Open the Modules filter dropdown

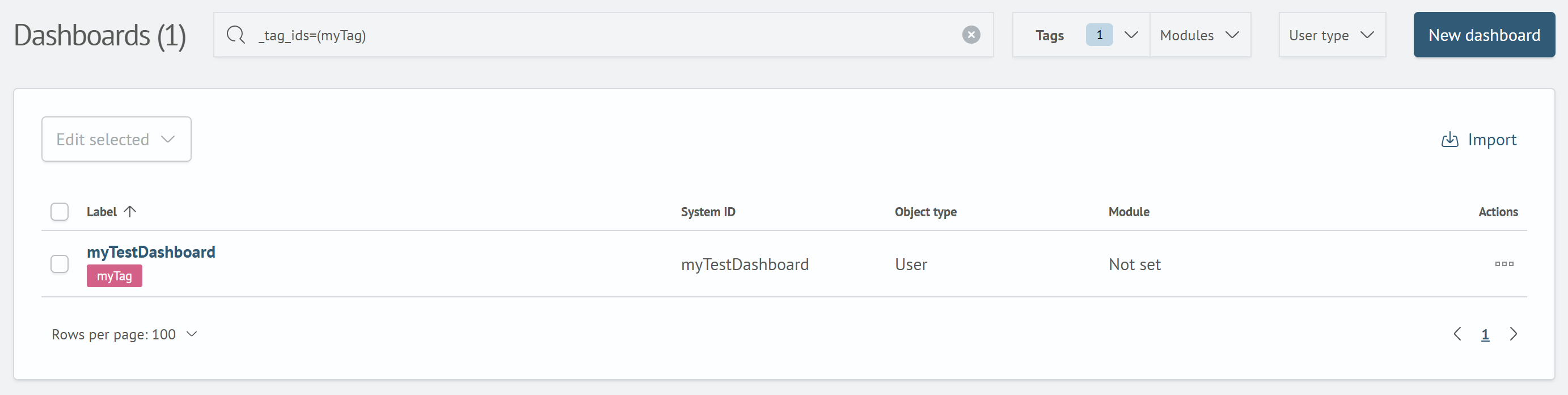pyautogui.click(x=1199, y=35)
